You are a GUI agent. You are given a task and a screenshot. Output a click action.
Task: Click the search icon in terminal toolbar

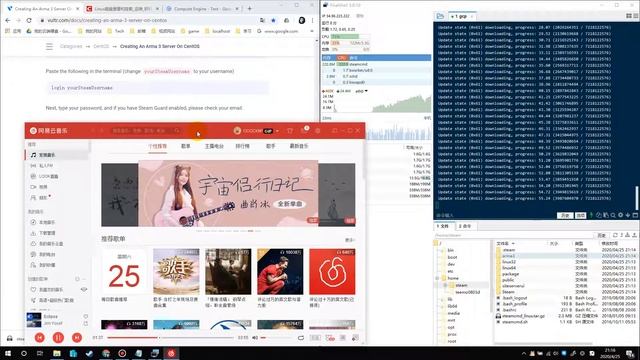(x=613, y=215)
